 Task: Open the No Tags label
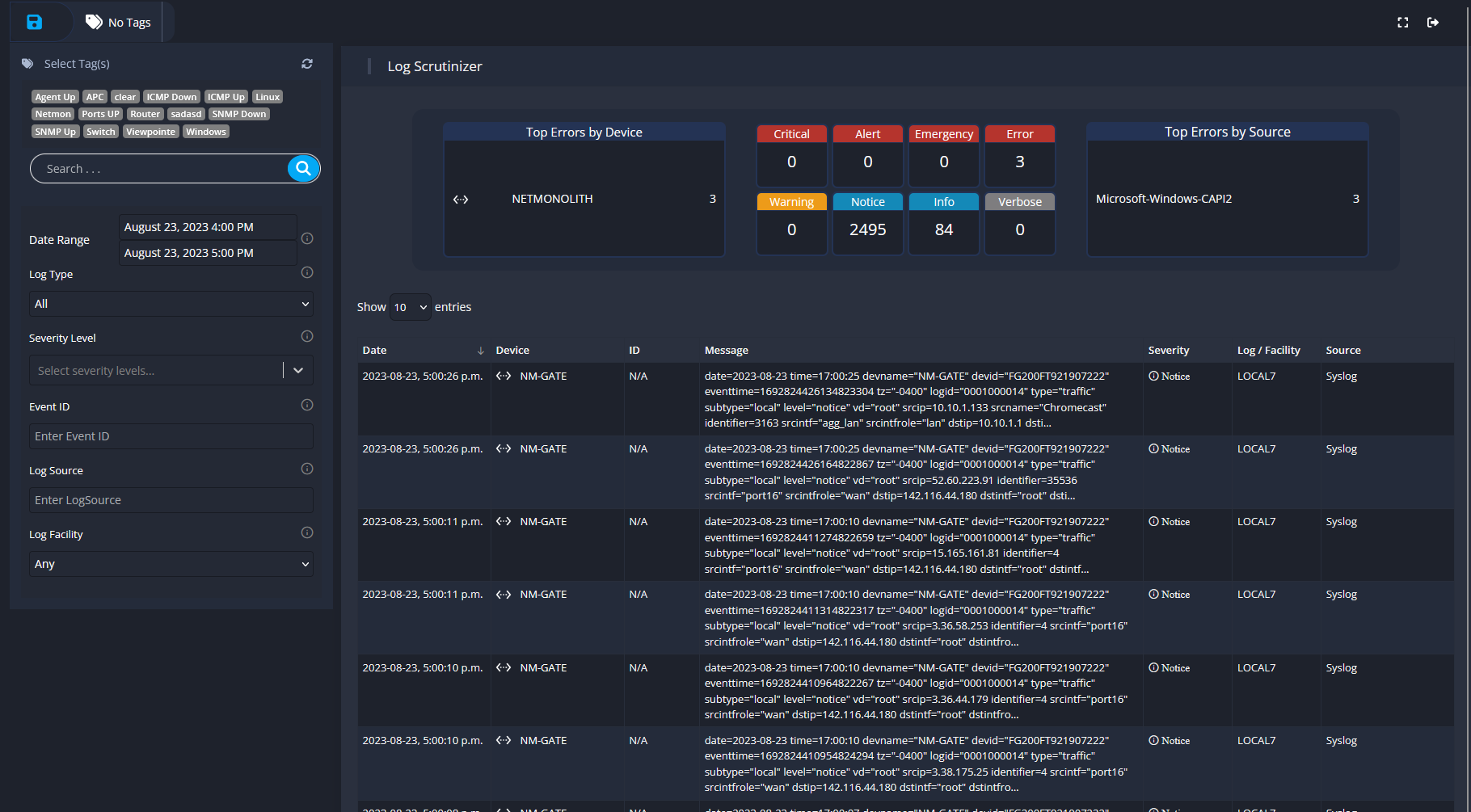pos(118,22)
